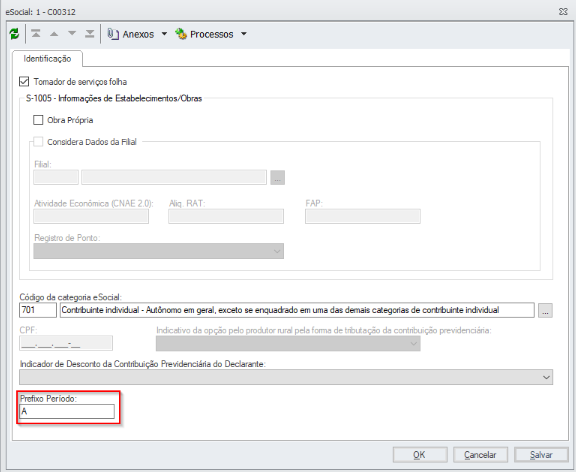This screenshot has height=472, width=576.
Task: Open the Registro de Ponto dropdown
Action: (x=159, y=251)
